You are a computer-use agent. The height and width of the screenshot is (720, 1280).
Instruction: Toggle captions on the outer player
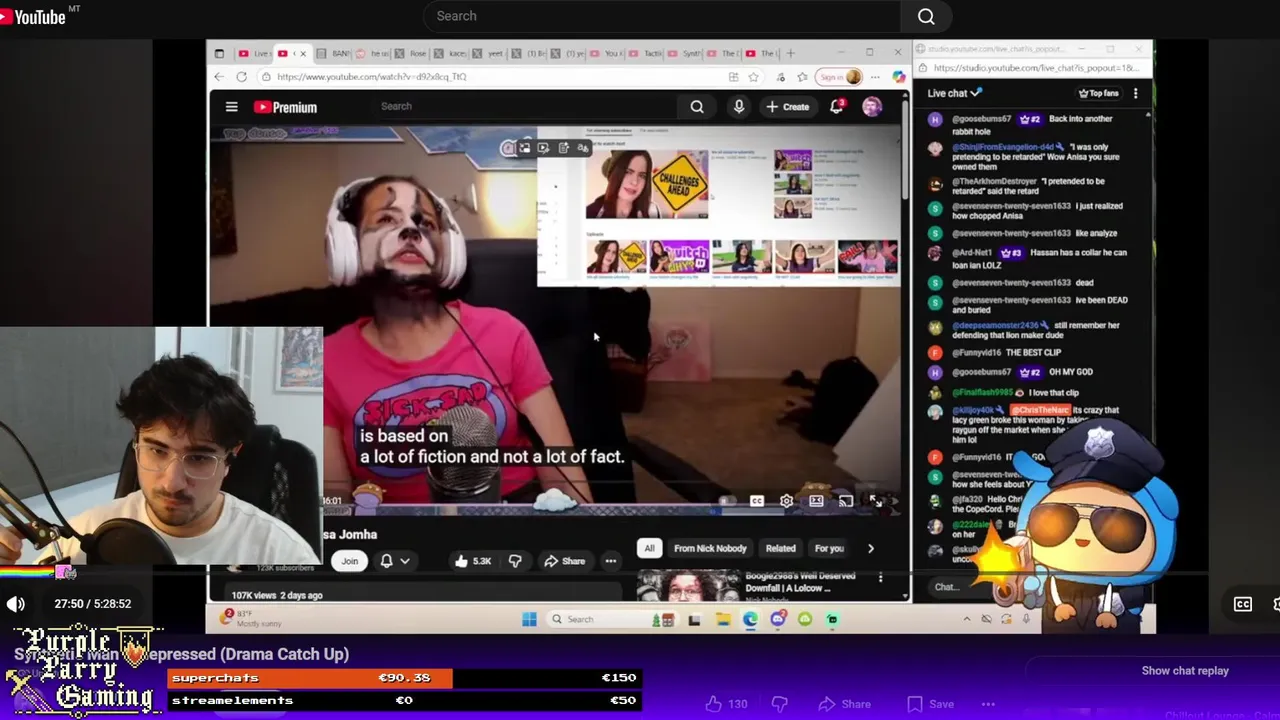(1243, 604)
